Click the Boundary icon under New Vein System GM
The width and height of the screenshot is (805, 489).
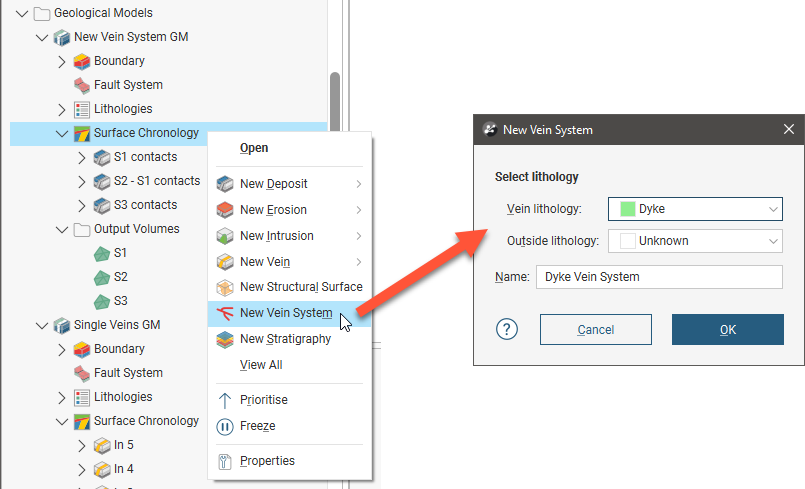[x=82, y=62]
